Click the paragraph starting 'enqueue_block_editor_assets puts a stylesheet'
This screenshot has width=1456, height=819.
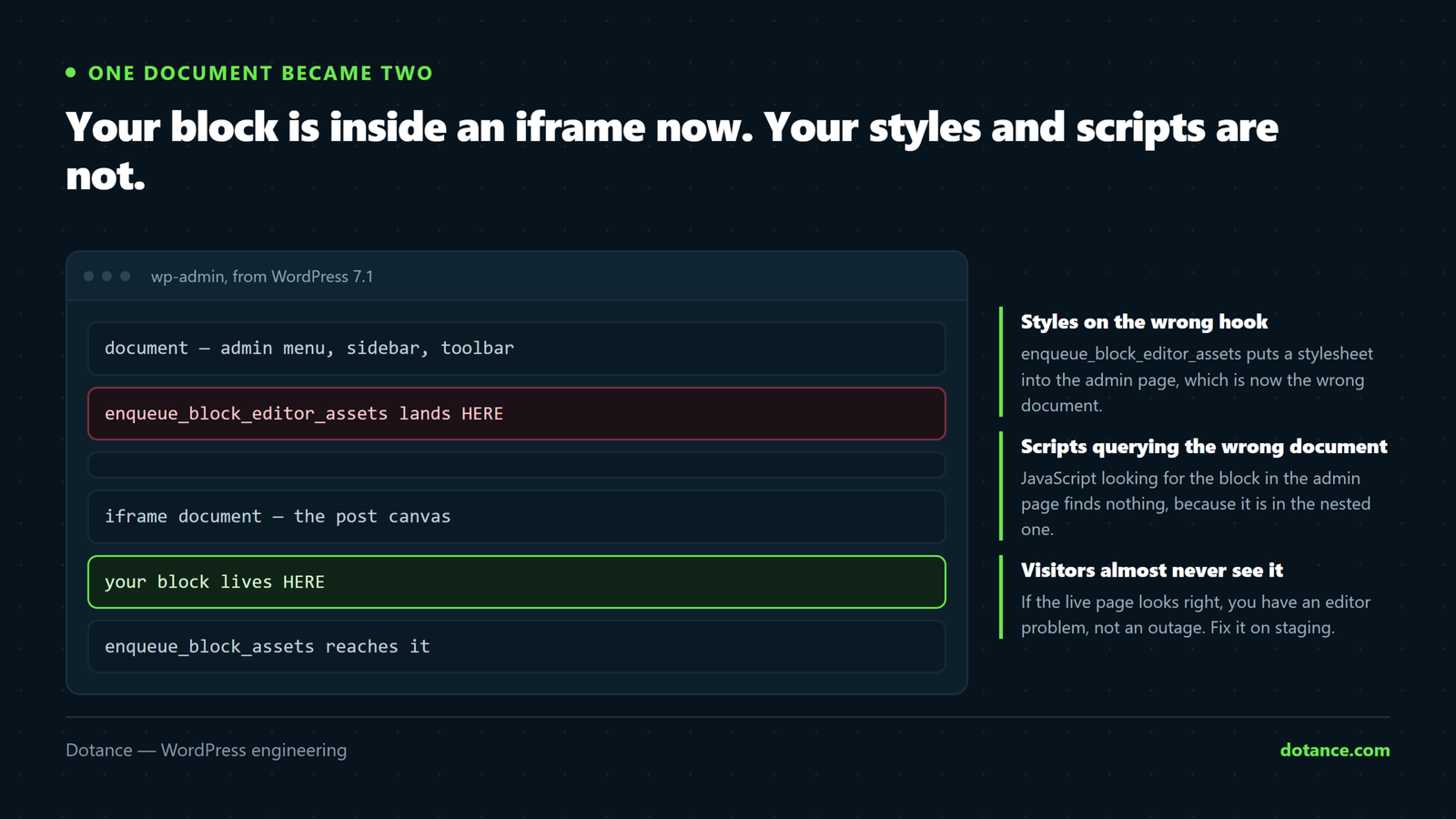[1197, 379]
